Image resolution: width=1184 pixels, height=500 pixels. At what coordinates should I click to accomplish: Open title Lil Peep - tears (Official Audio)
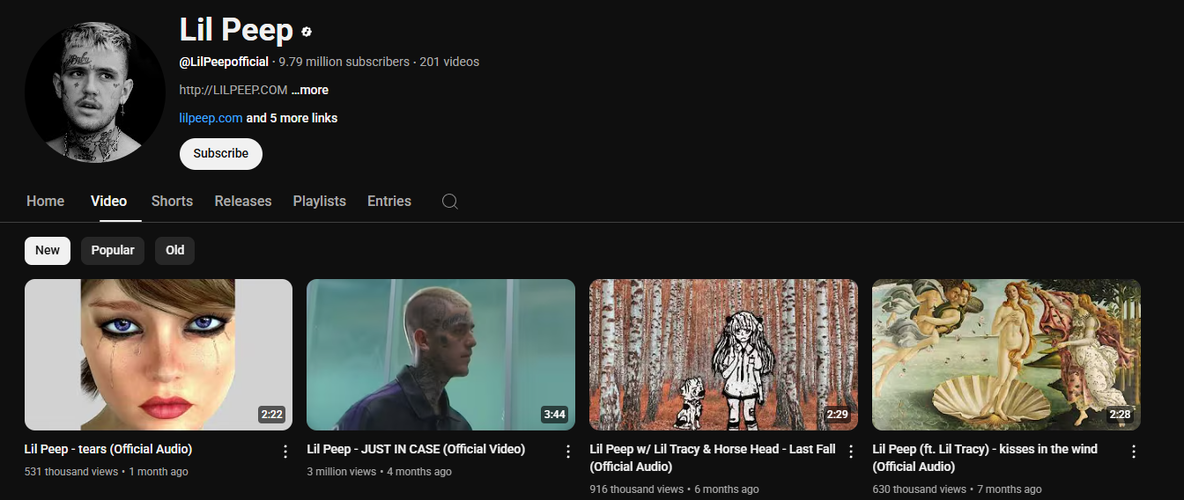tap(108, 449)
